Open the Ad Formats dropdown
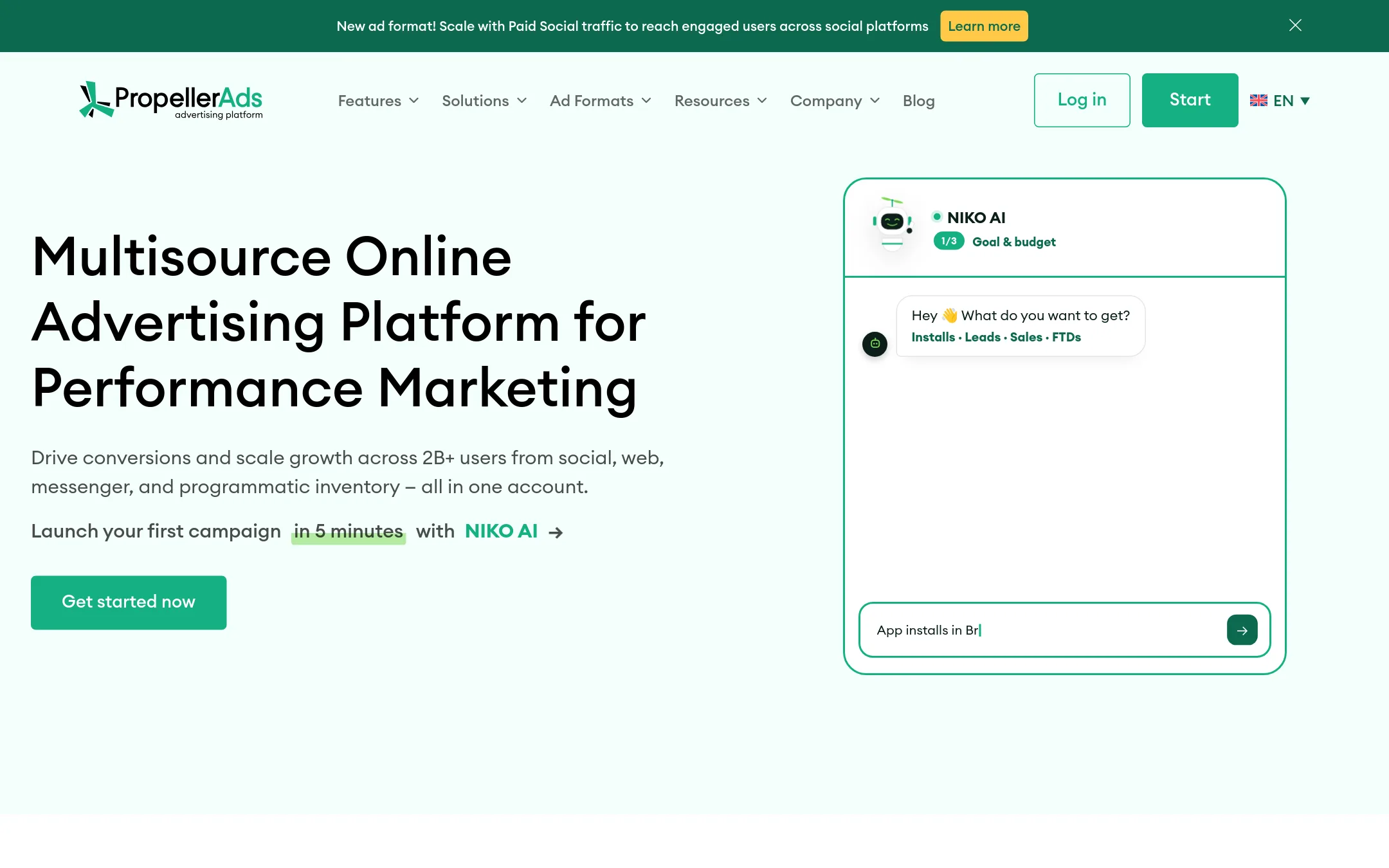The height and width of the screenshot is (868, 1389). click(x=601, y=101)
